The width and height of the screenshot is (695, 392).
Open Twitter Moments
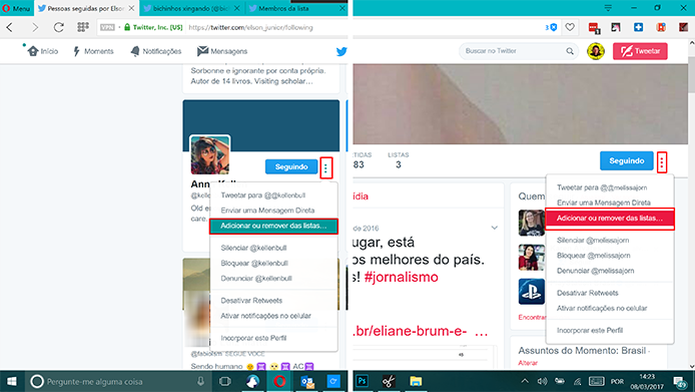(93, 51)
